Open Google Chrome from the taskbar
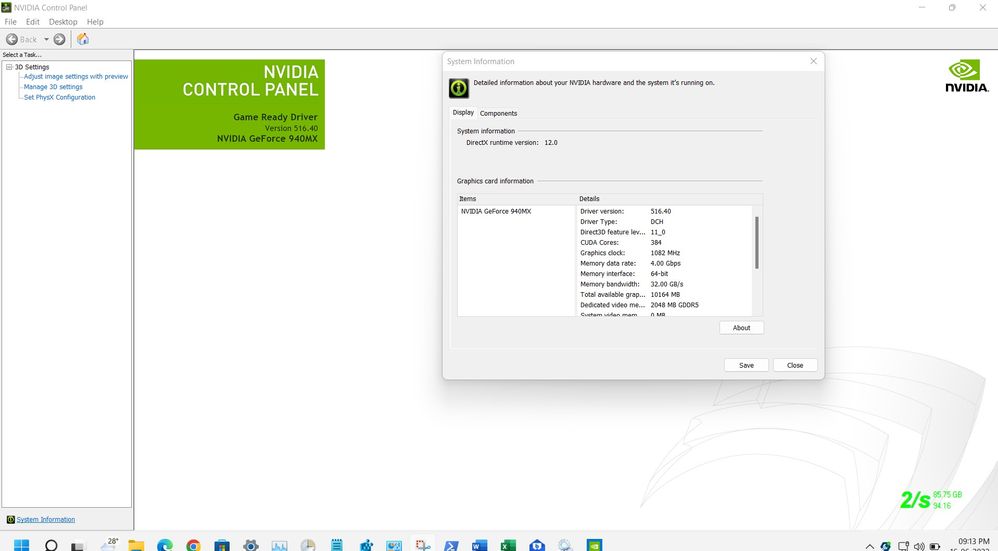 193,546
